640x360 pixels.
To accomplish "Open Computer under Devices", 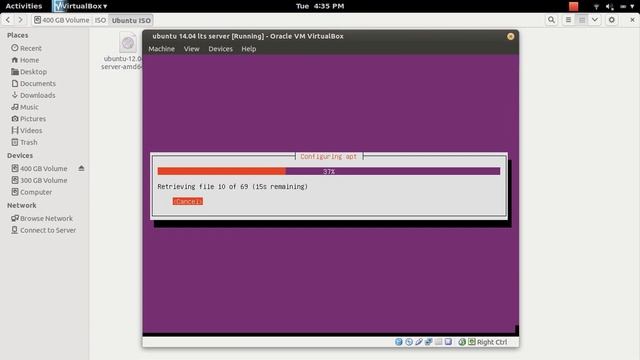I will (x=32, y=192).
